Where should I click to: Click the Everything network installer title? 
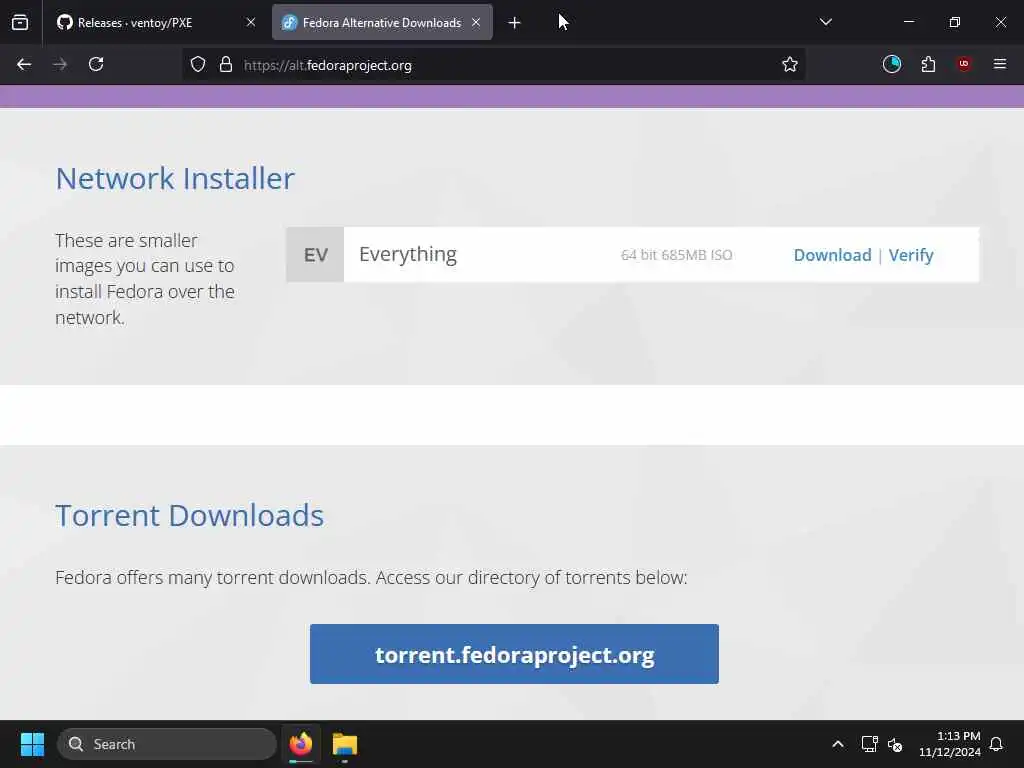pyautogui.click(x=408, y=254)
